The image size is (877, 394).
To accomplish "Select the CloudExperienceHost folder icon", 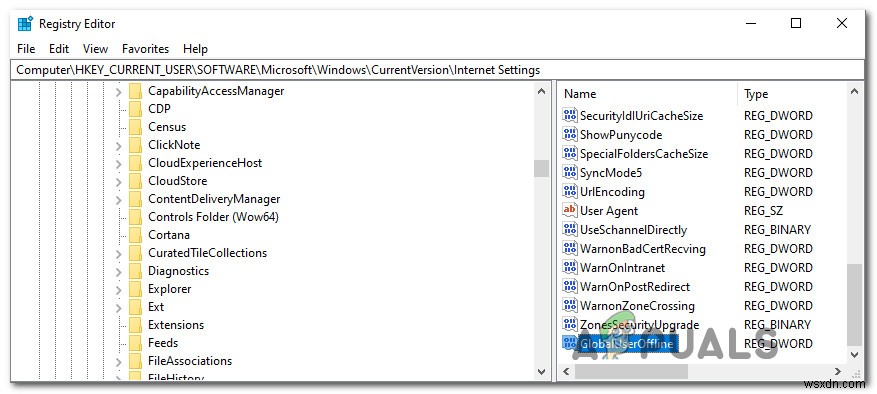I will coord(135,163).
